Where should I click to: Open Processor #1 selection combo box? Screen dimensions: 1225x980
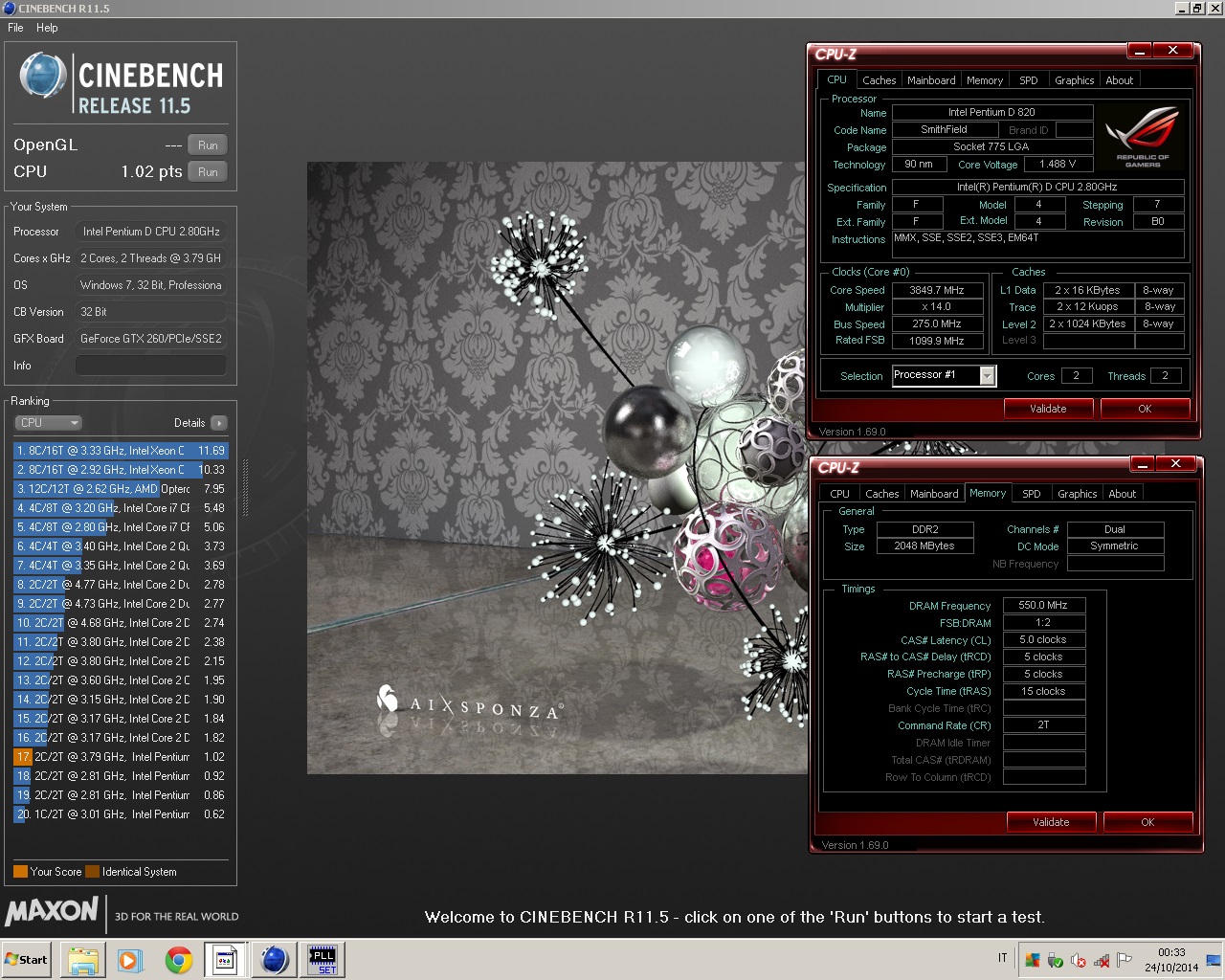coord(945,375)
